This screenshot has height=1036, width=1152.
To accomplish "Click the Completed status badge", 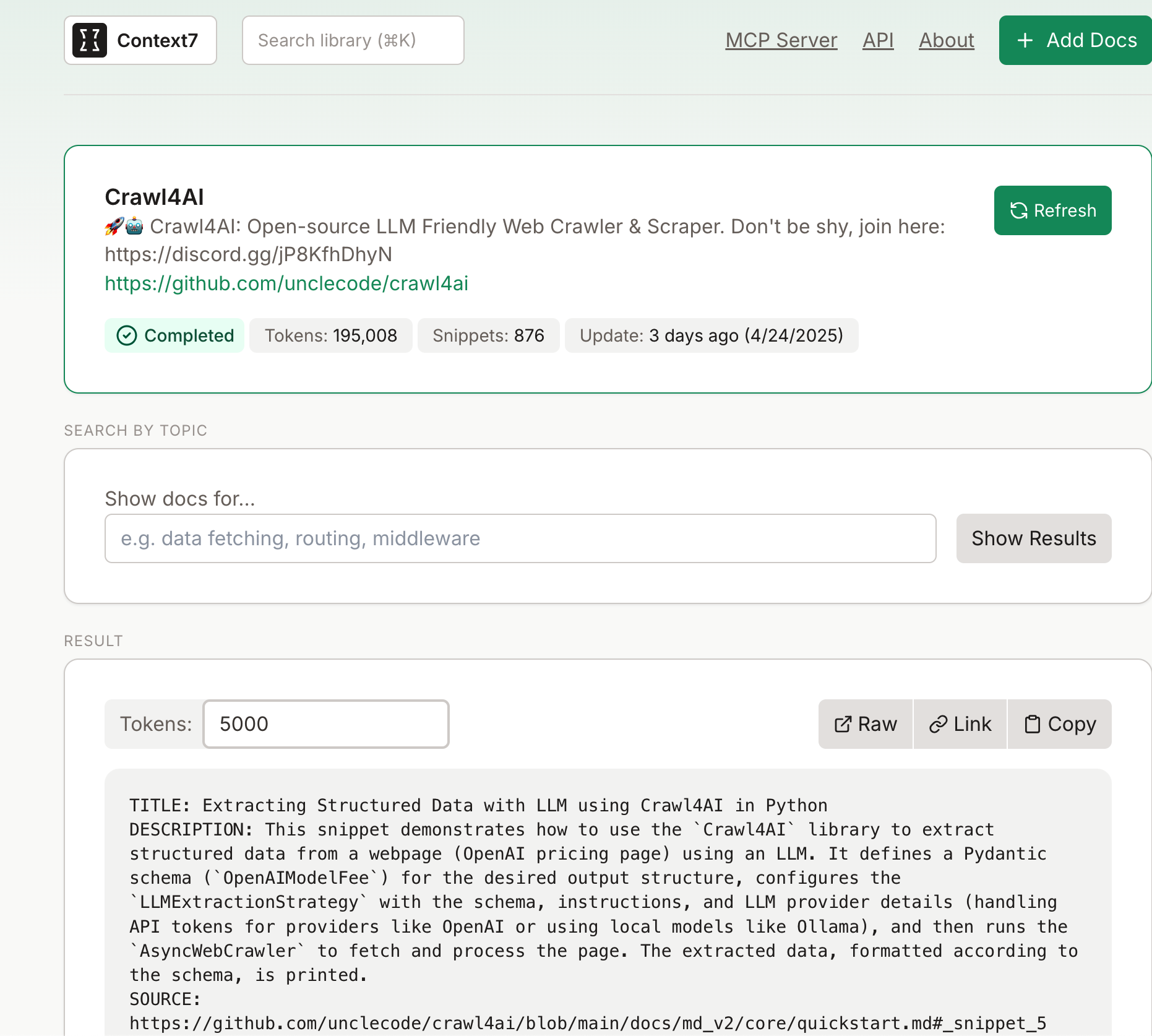I will (174, 335).
